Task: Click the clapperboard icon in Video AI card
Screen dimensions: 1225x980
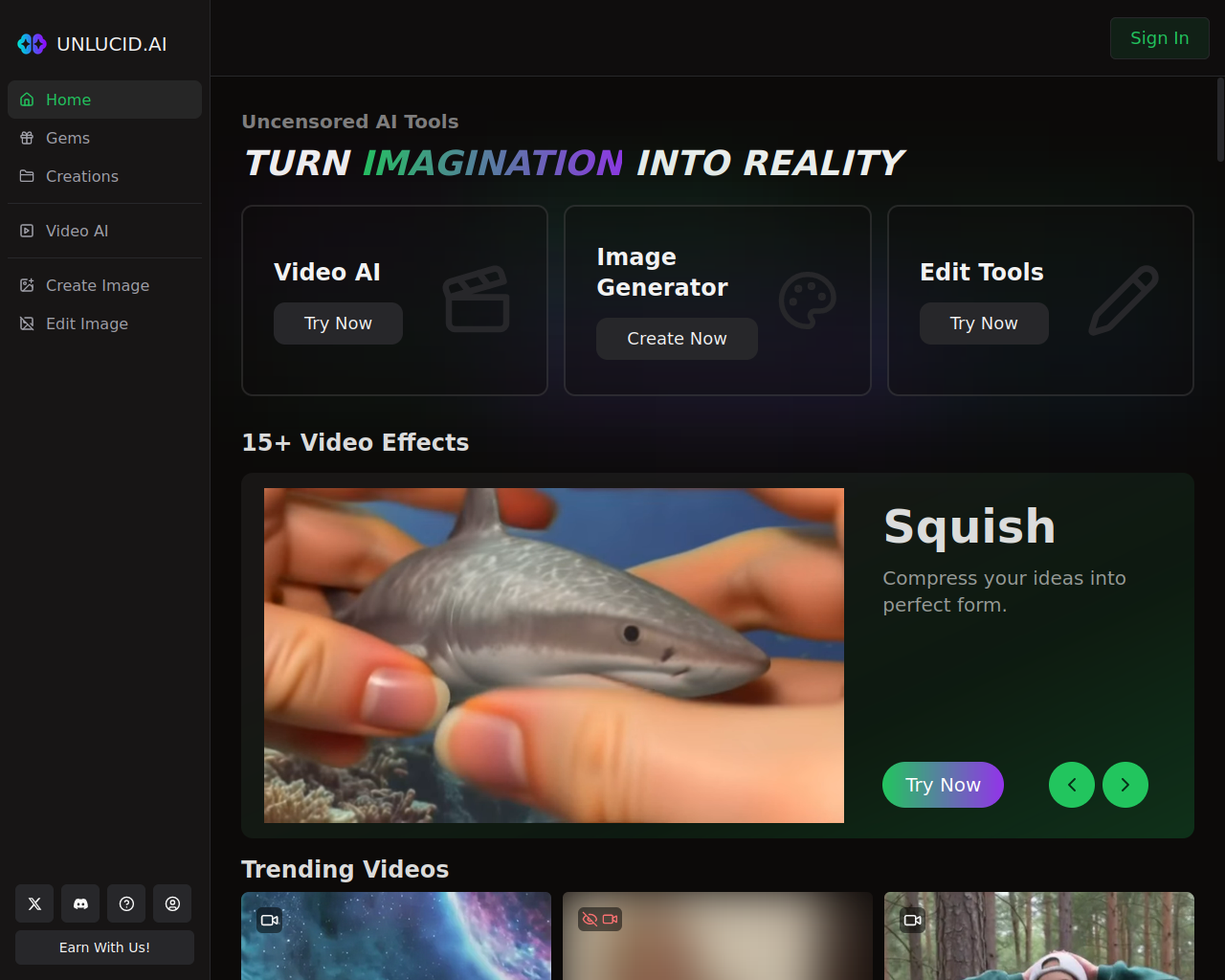Action: click(x=477, y=300)
